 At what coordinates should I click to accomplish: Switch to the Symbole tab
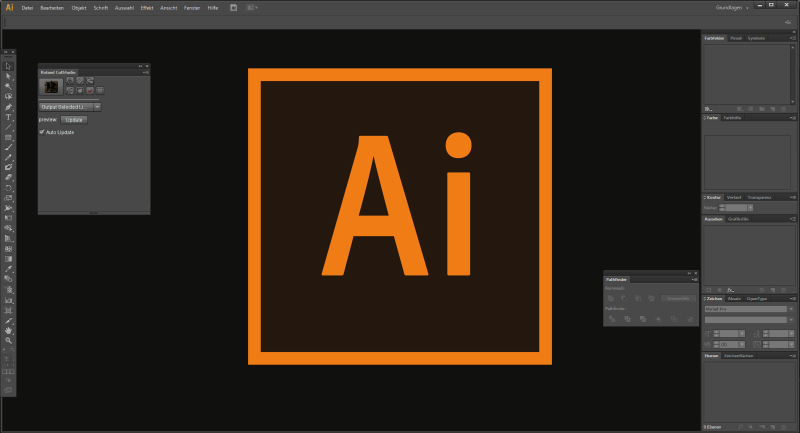tap(756, 38)
